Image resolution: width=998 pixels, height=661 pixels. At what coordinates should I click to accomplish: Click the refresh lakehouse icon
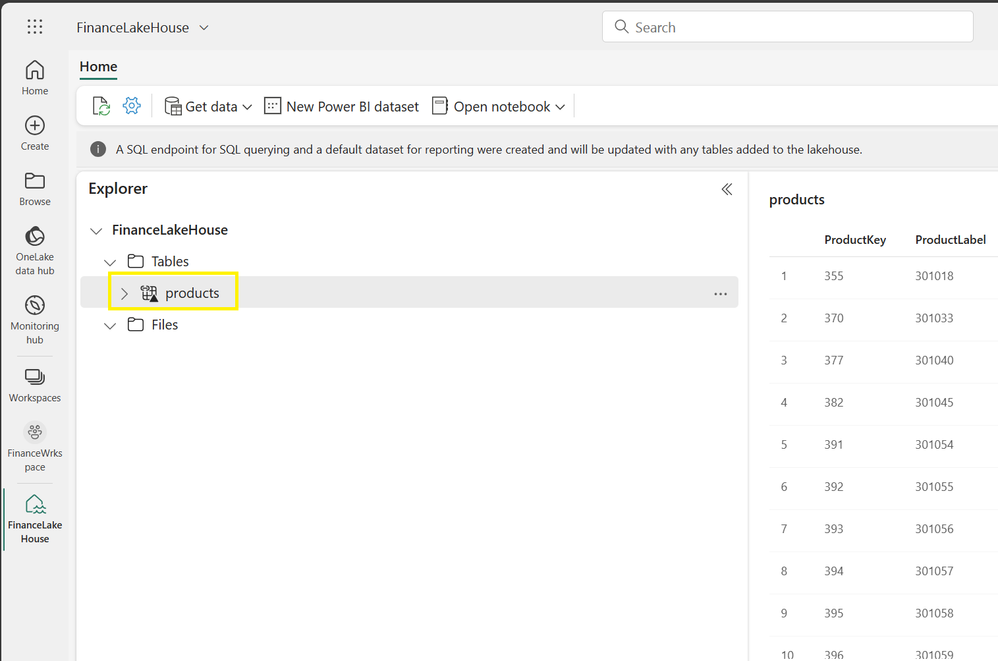pos(101,106)
